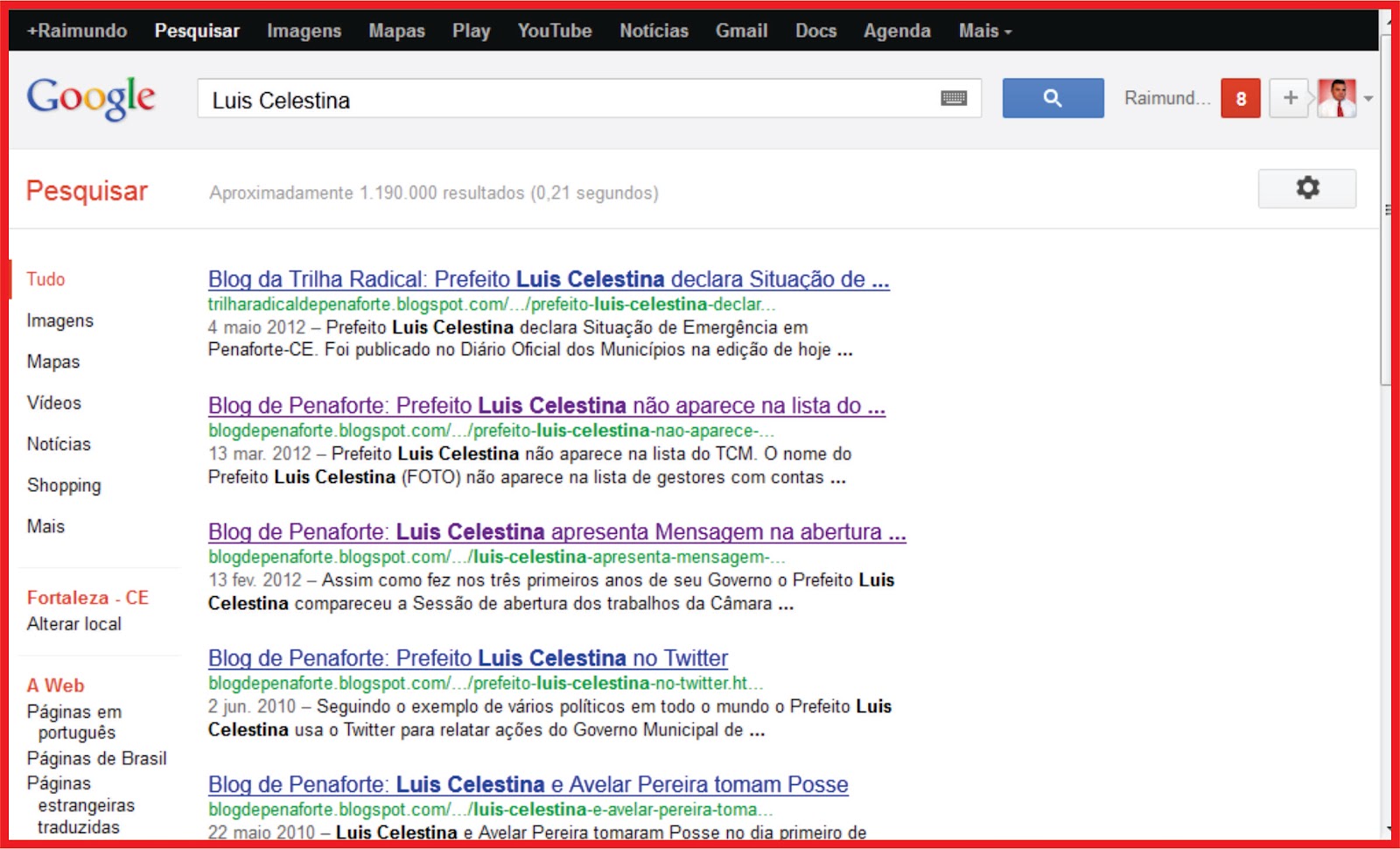
Task: Open Agenda in the top bar
Action: click(x=897, y=31)
